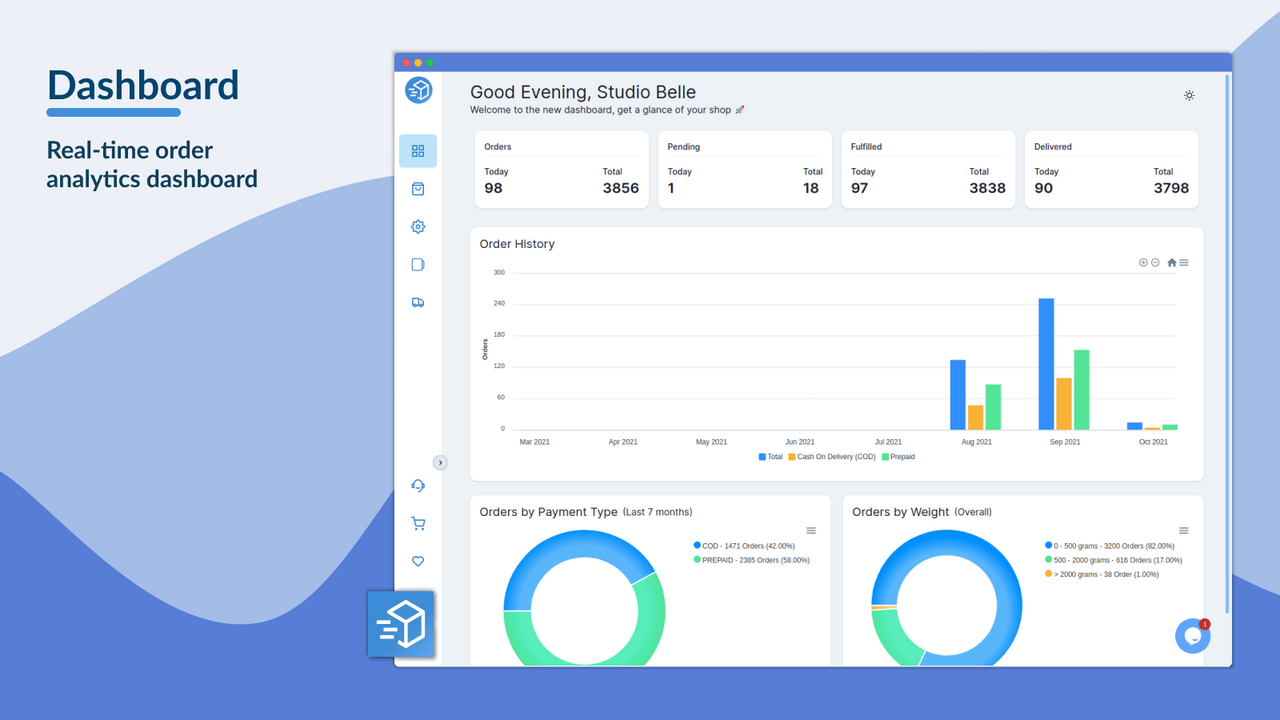Click the shopping cart icon in sidebar

[418, 523]
